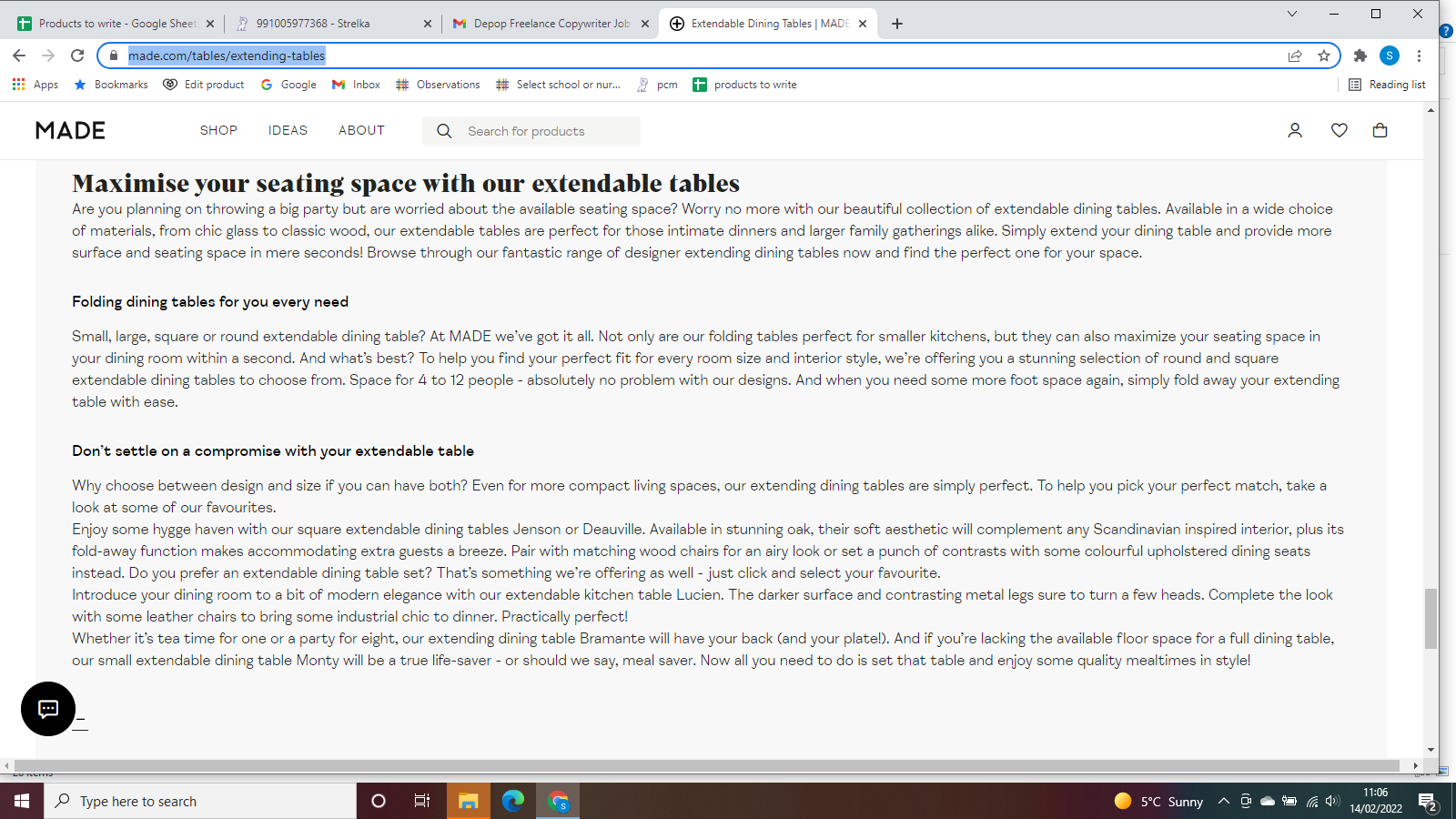Screen dimensions: 1456x819
Task: Open the Gmail Inbox bookmark
Action: [356, 85]
